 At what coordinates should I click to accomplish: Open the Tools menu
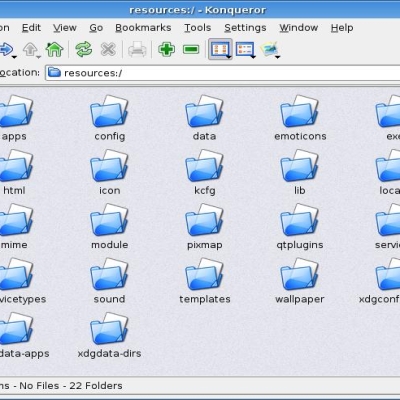coord(198,28)
